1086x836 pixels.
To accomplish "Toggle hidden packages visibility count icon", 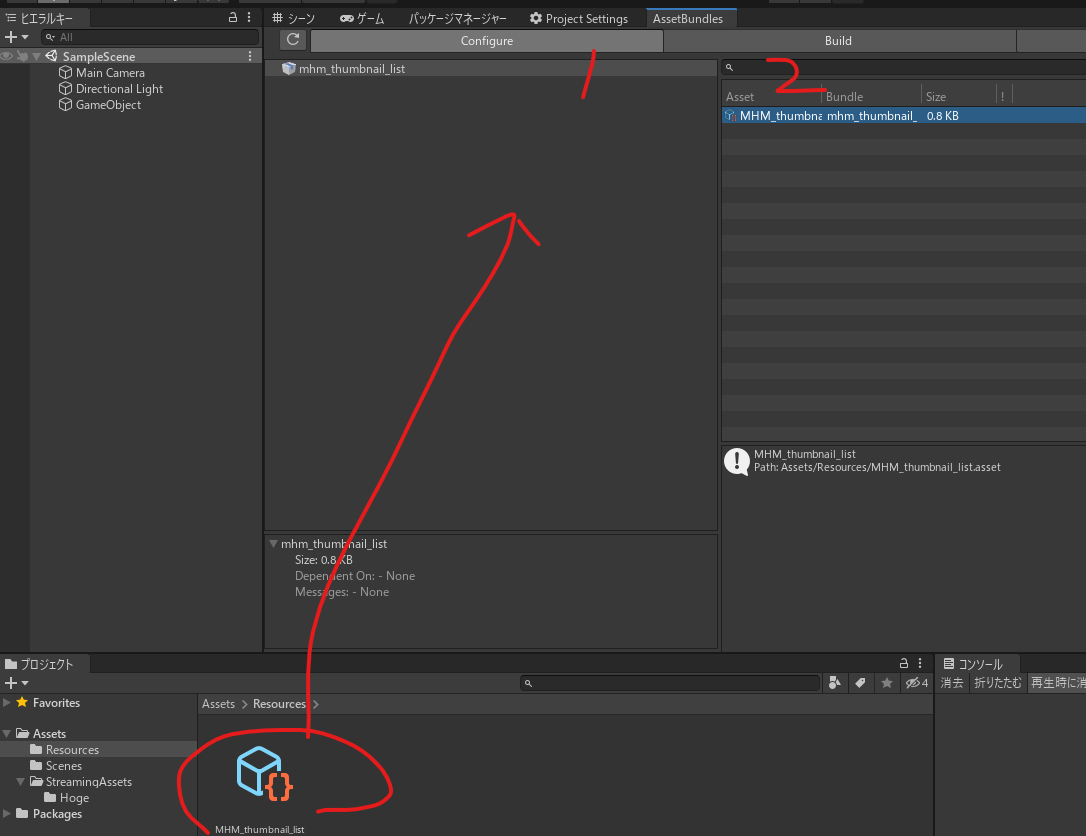I will (x=917, y=683).
